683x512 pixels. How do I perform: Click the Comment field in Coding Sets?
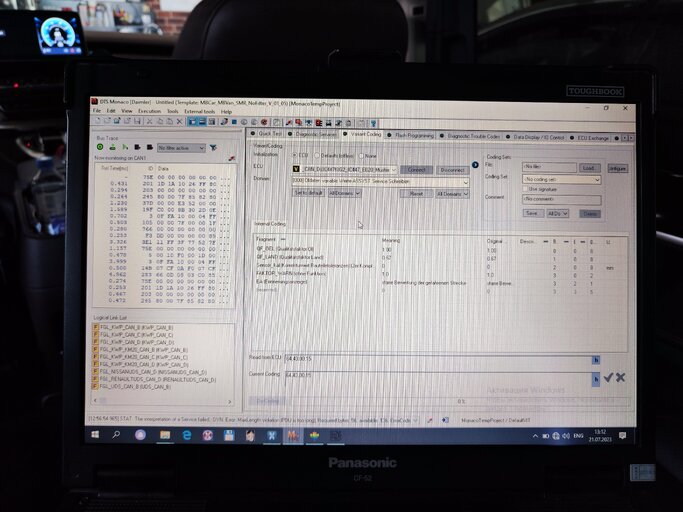click(561, 200)
